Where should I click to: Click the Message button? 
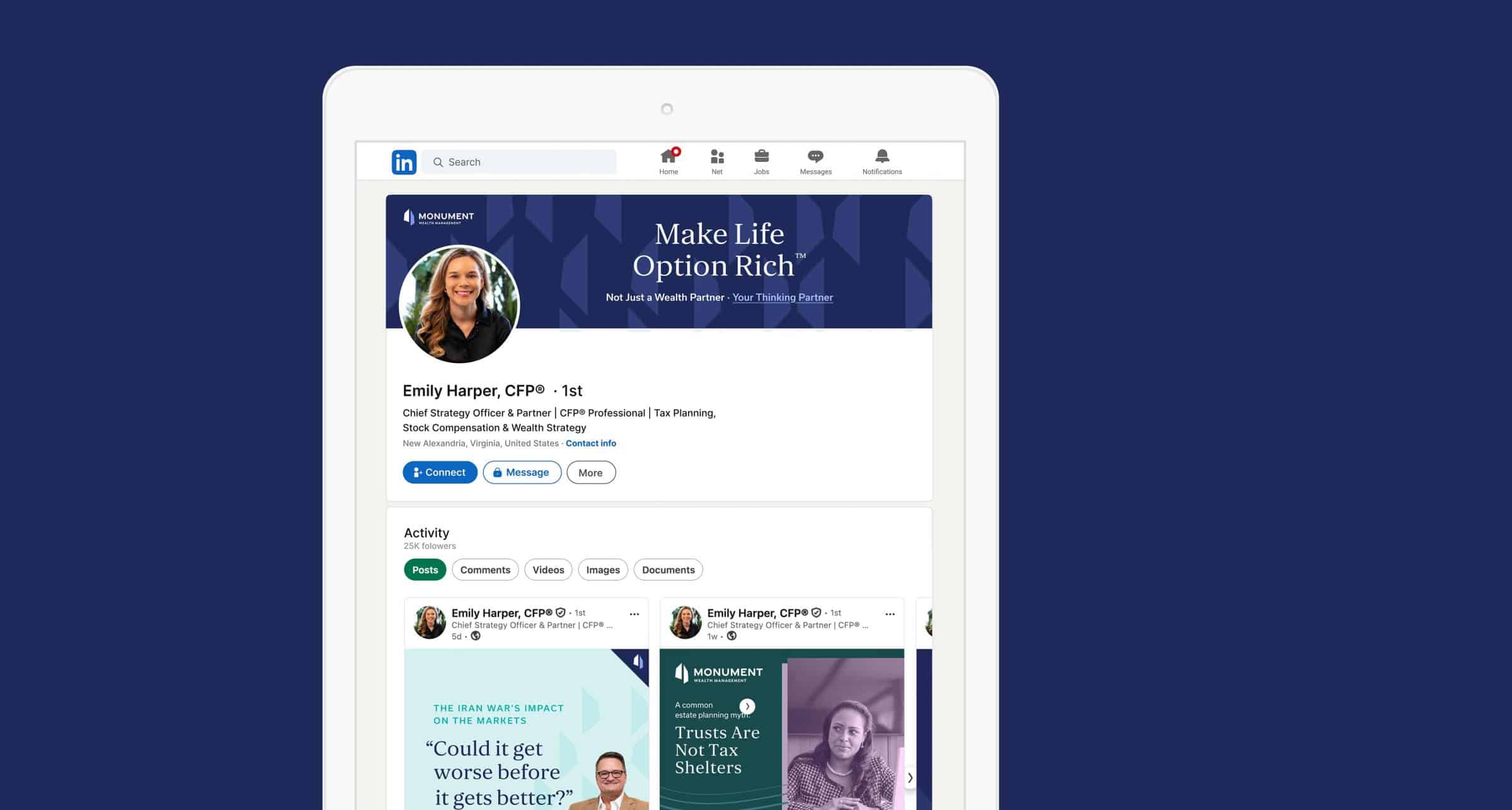pos(522,472)
